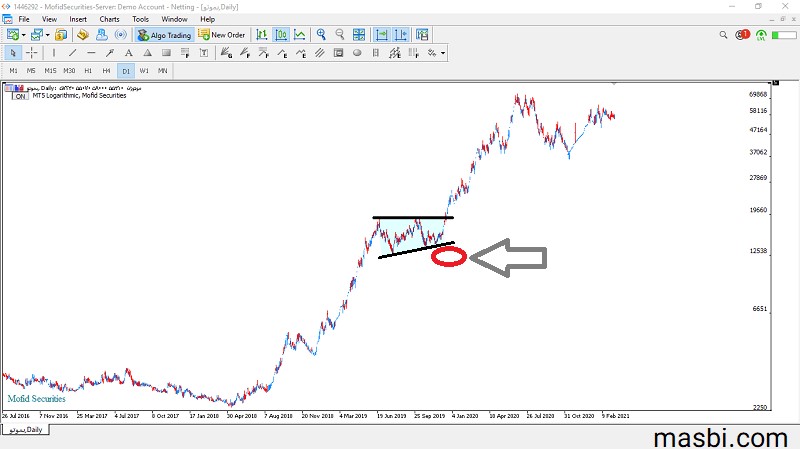Choose the horizontal line drawing tool

point(91,53)
